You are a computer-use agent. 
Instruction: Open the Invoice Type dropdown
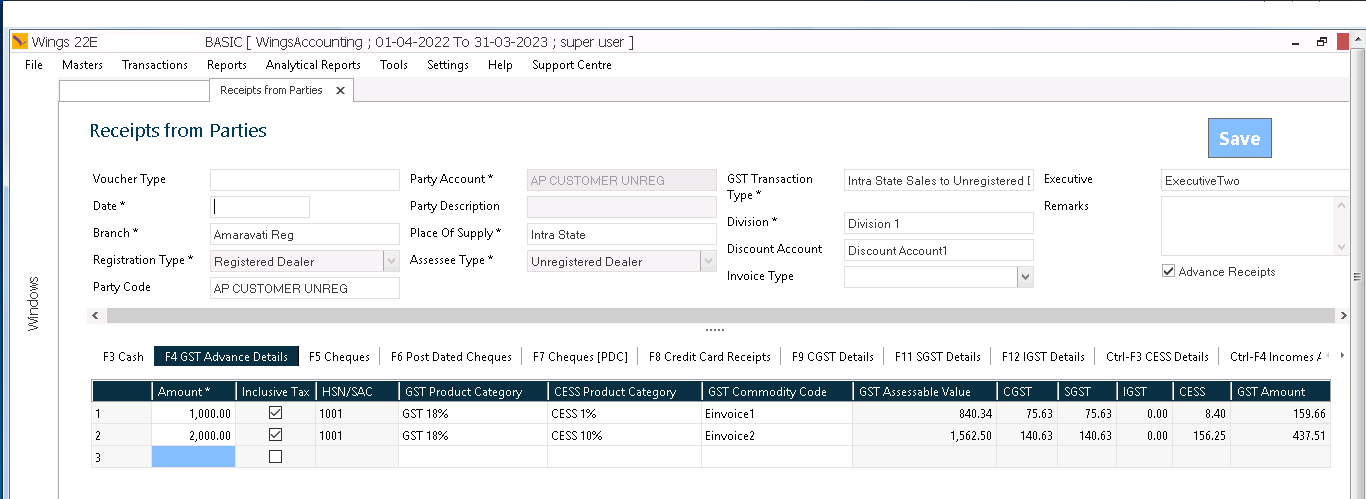point(1025,277)
